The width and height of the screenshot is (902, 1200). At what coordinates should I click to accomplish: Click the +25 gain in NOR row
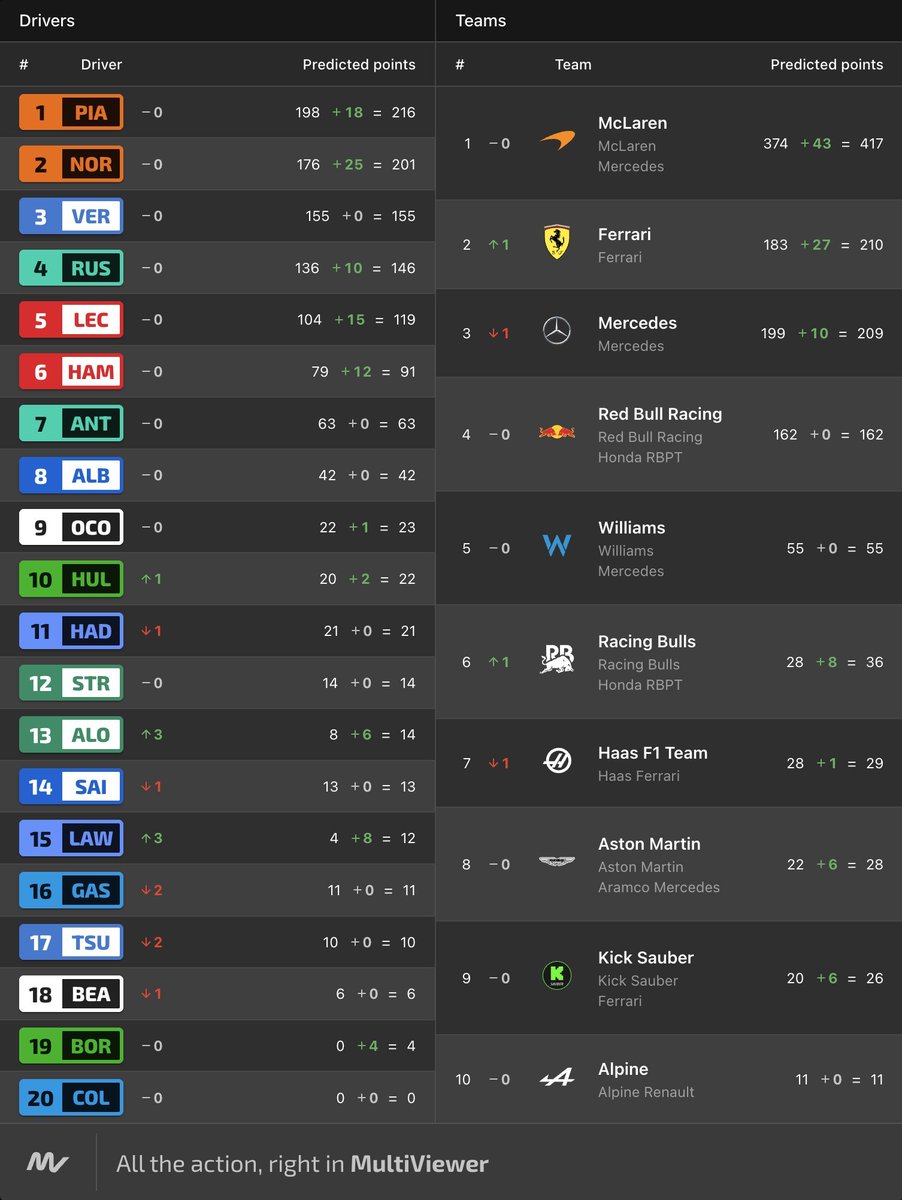click(347, 164)
